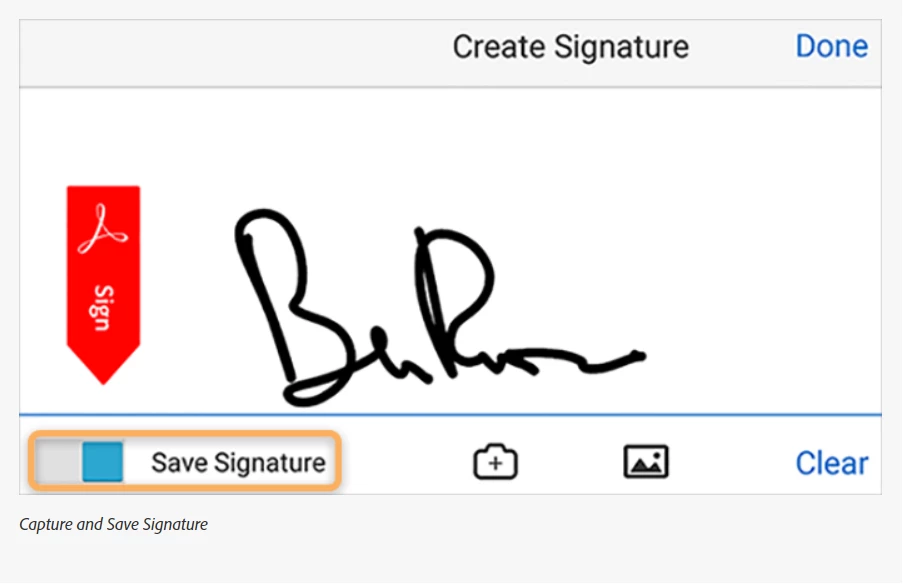Click the blue signature baseline

click(x=450, y=414)
